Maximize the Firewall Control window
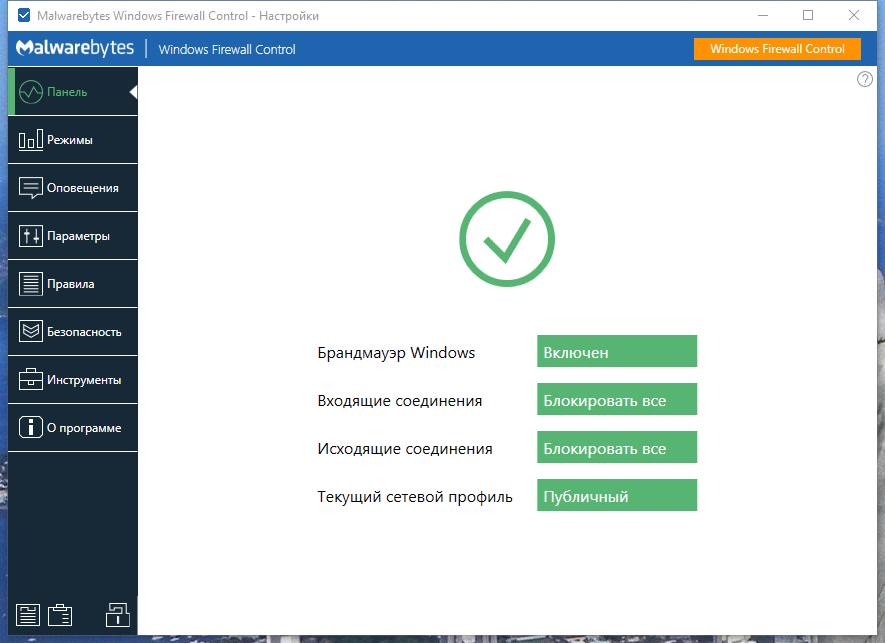 [x=808, y=15]
